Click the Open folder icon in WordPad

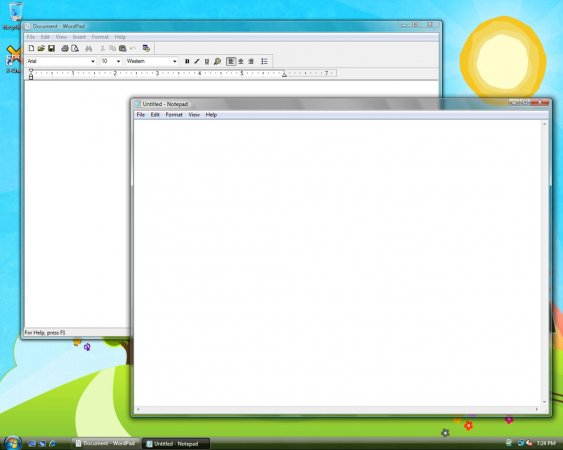pyautogui.click(x=41, y=48)
